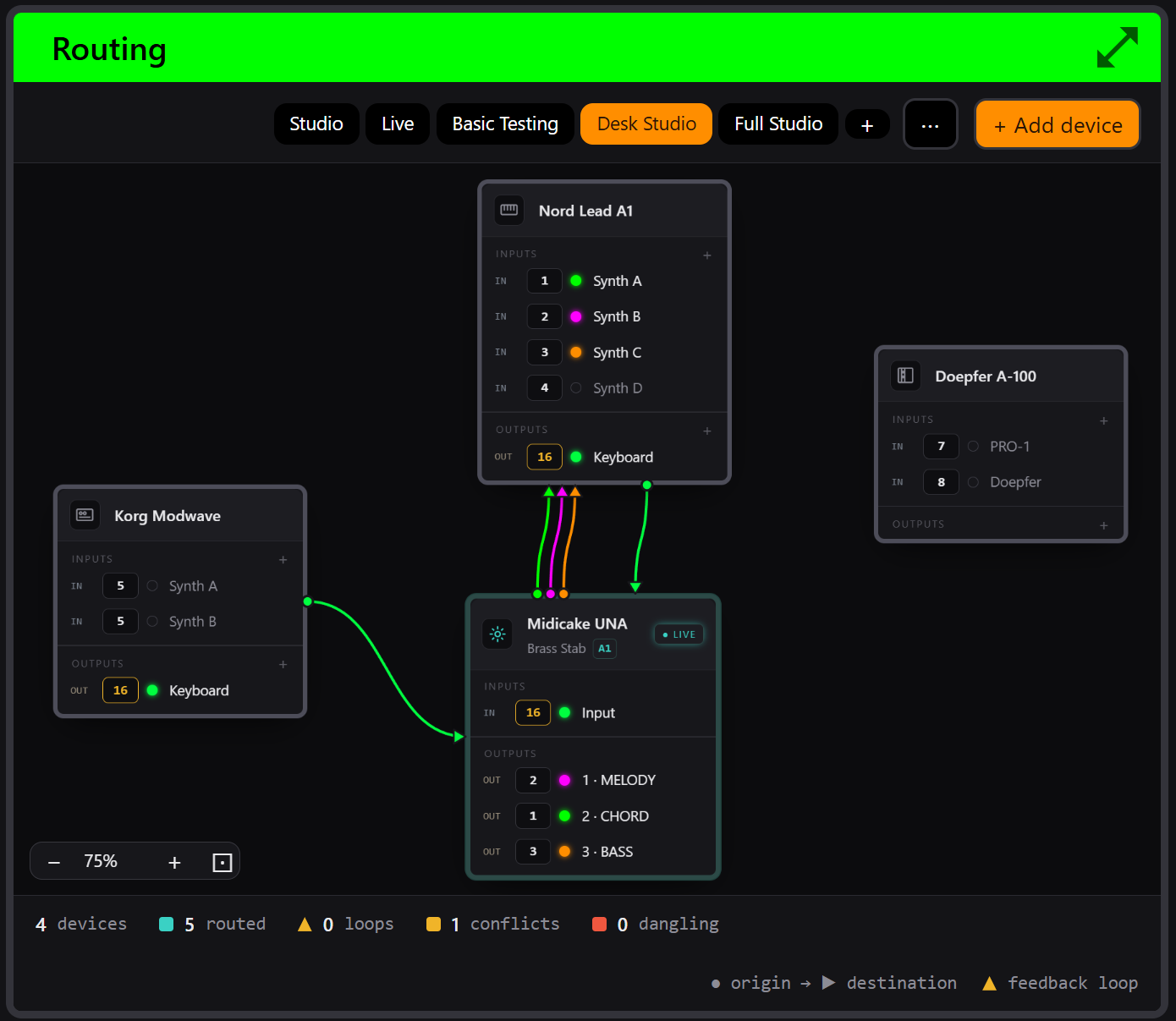Click channel 7 box for PRO-1
Image resolution: width=1176 pixels, height=1021 pixels.
(x=941, y=447)
